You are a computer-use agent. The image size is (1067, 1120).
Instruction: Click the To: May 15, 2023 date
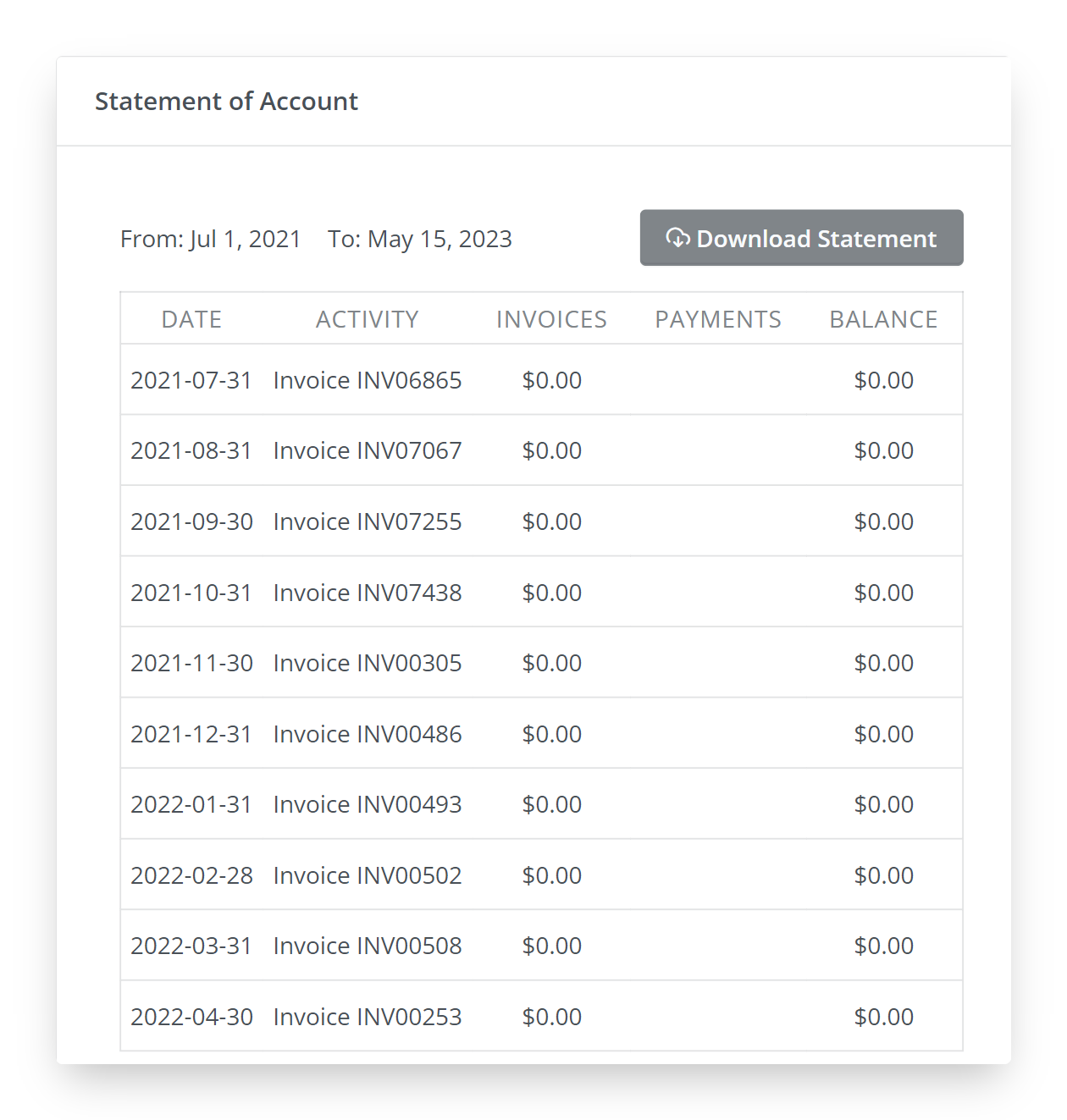[x=420, y=240]
